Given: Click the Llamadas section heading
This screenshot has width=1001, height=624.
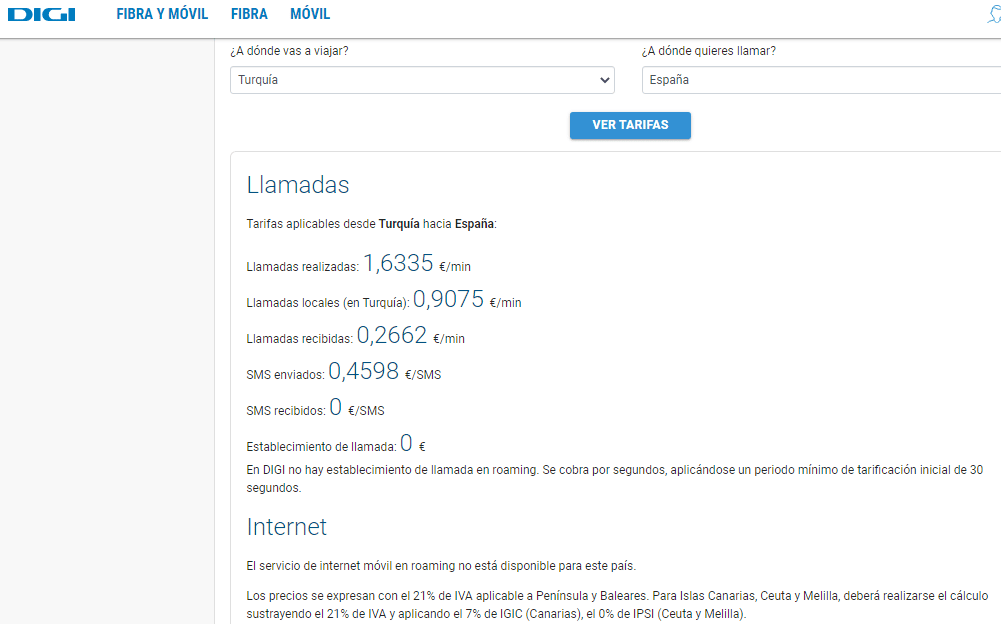Looking at the screenshot, I should [x=298, y=185].
